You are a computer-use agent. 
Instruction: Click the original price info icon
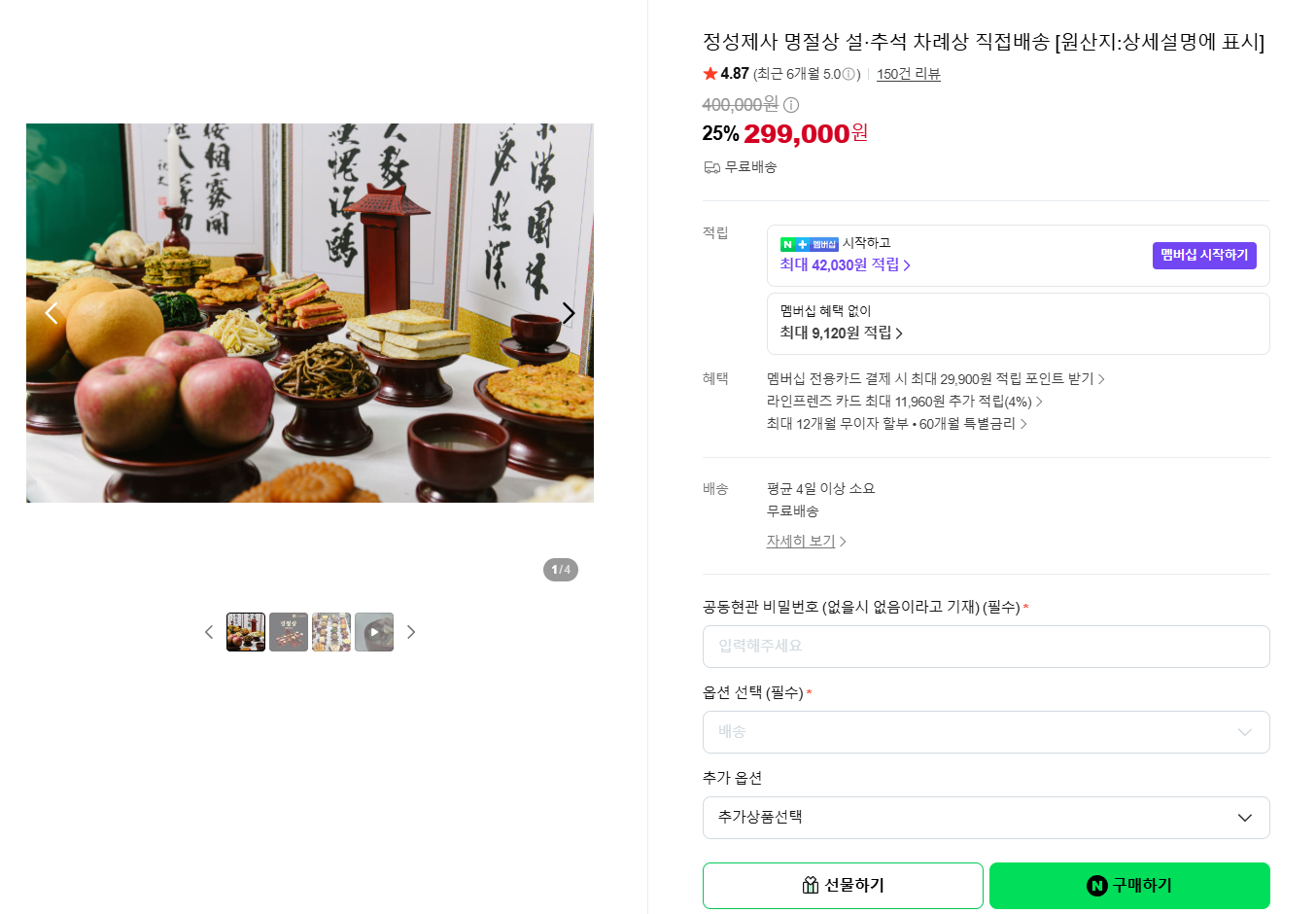(791, 105)
